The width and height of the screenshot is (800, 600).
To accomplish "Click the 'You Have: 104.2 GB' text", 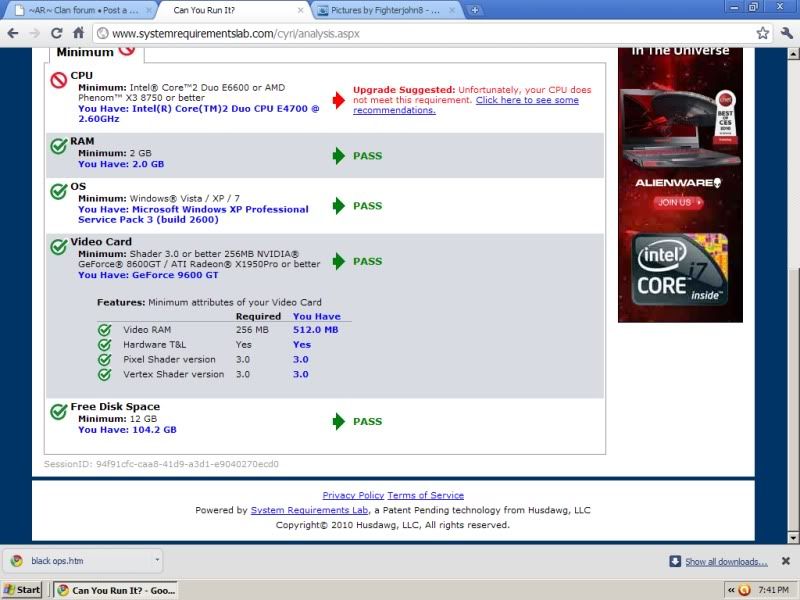I will [127, 430].
